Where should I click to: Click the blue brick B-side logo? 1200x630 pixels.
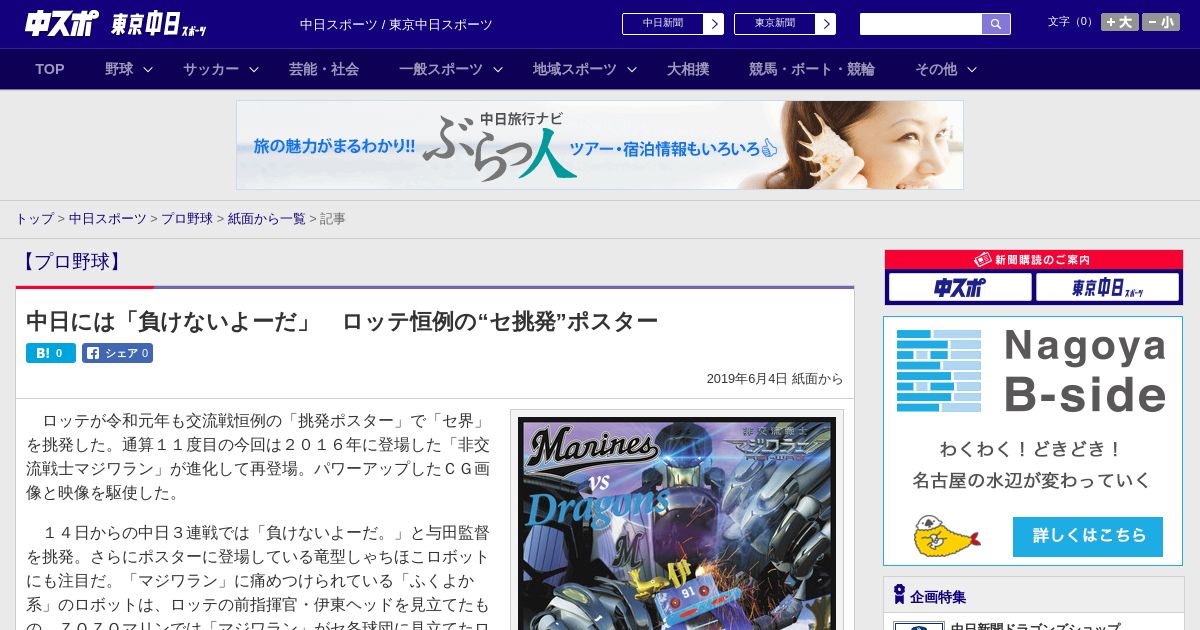pos(939,370)
